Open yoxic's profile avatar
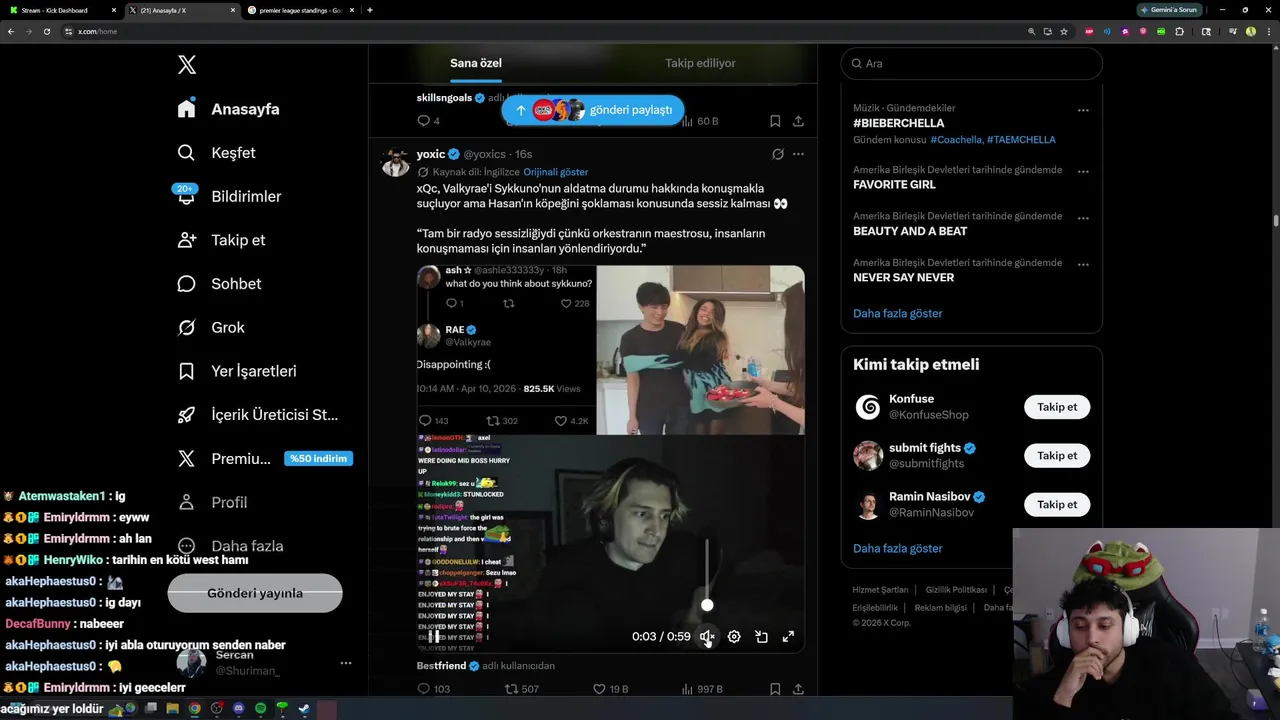This screenshot has width=1280, height=720. click(x=396, y=163)
